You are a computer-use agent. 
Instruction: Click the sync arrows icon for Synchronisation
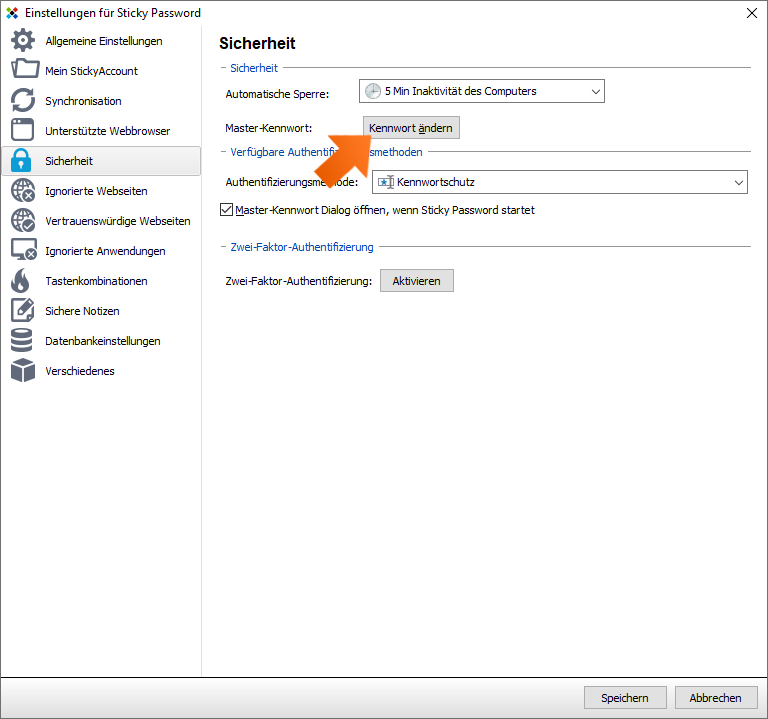pyautogui.click(x=23, y=100)
